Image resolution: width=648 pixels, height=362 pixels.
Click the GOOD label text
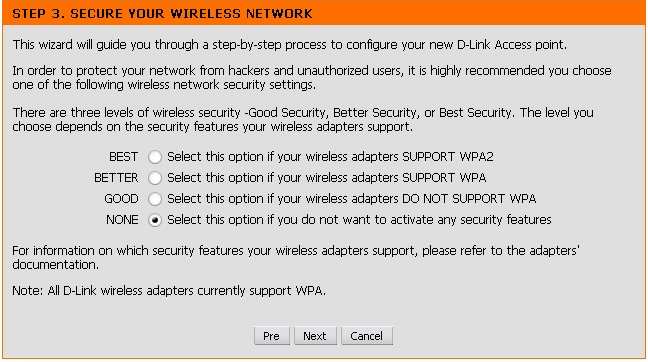click(x=121, y=199)
